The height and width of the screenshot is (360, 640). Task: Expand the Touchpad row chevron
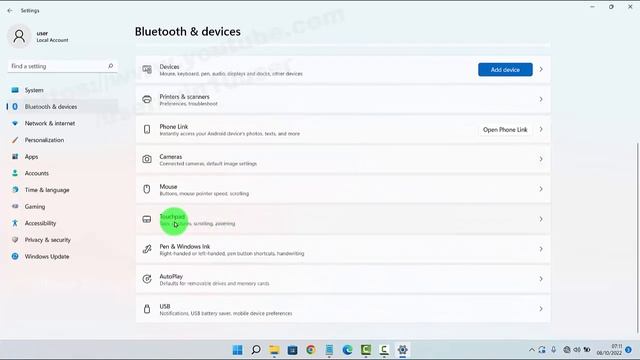coord(541,219)
